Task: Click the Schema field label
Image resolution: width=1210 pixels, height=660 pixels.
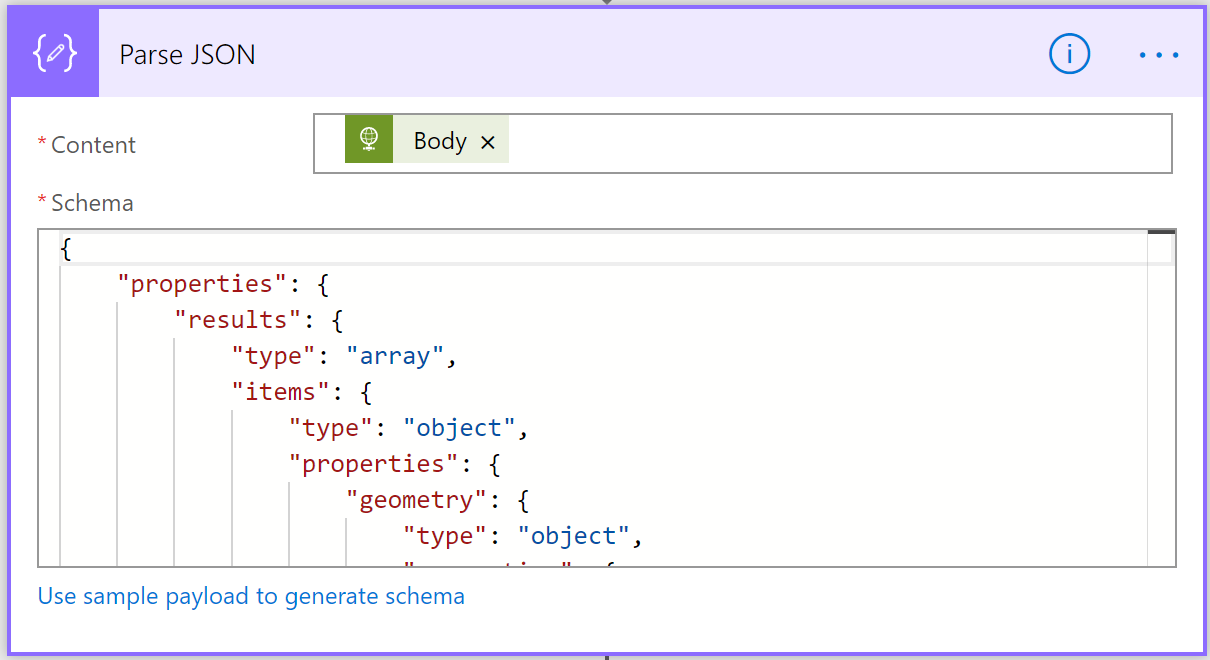Action: click(x=92, y=203)
